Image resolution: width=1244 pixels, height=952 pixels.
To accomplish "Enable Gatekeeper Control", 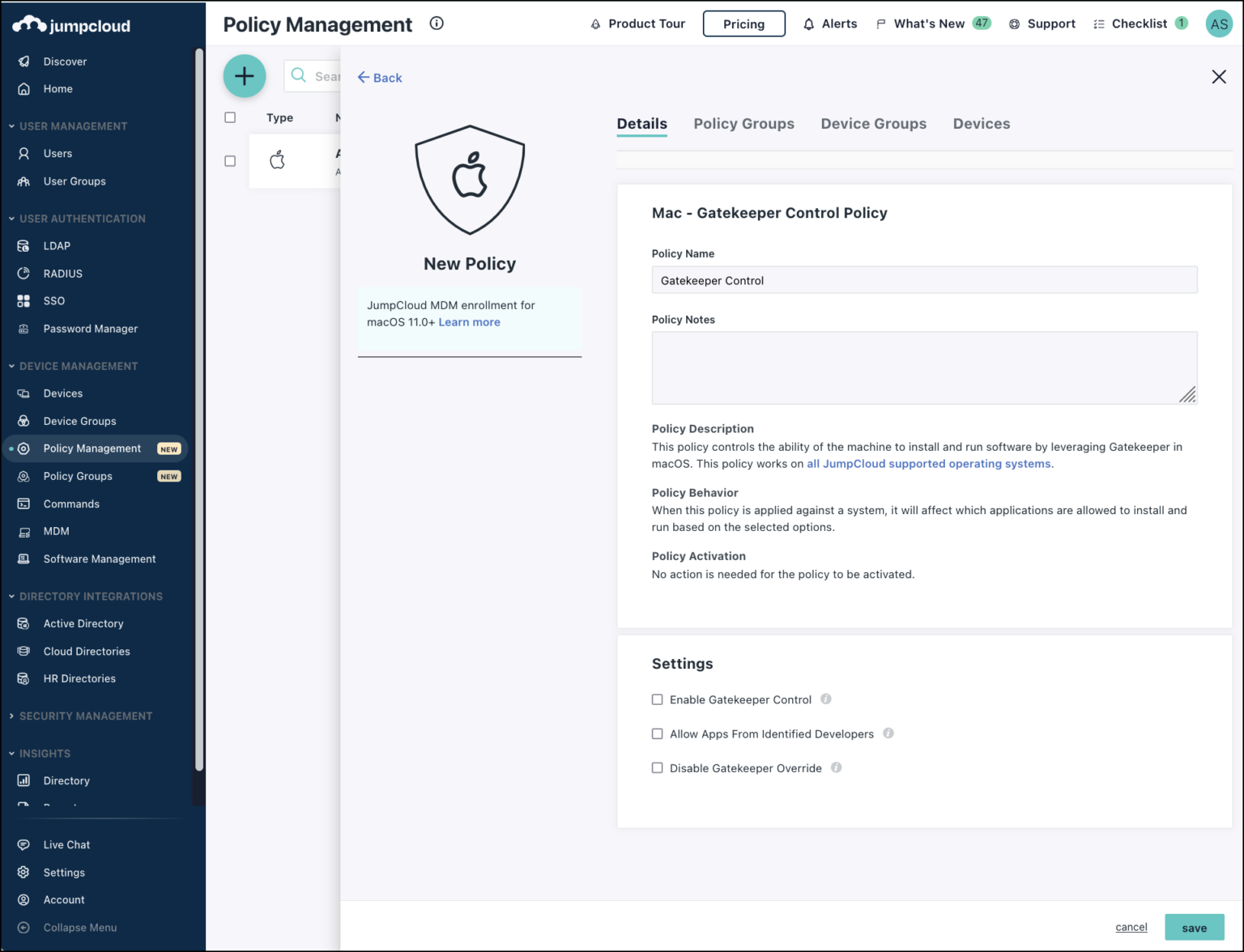I will [x=657, y=699].
